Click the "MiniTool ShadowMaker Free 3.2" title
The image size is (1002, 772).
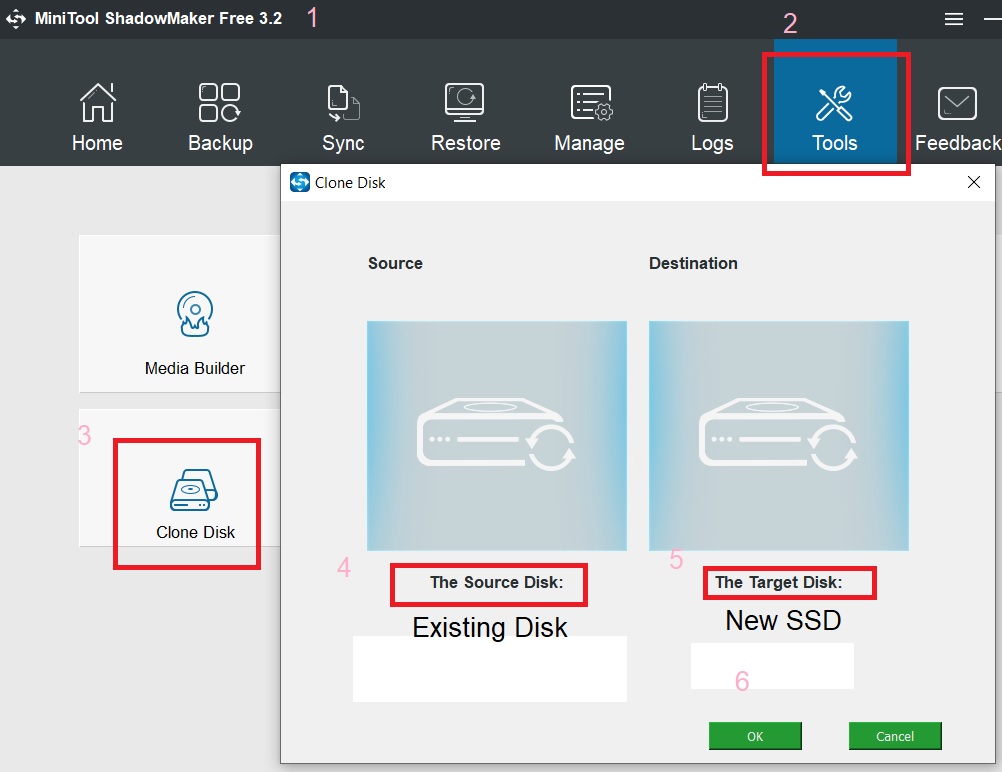[x=158, y=19]
